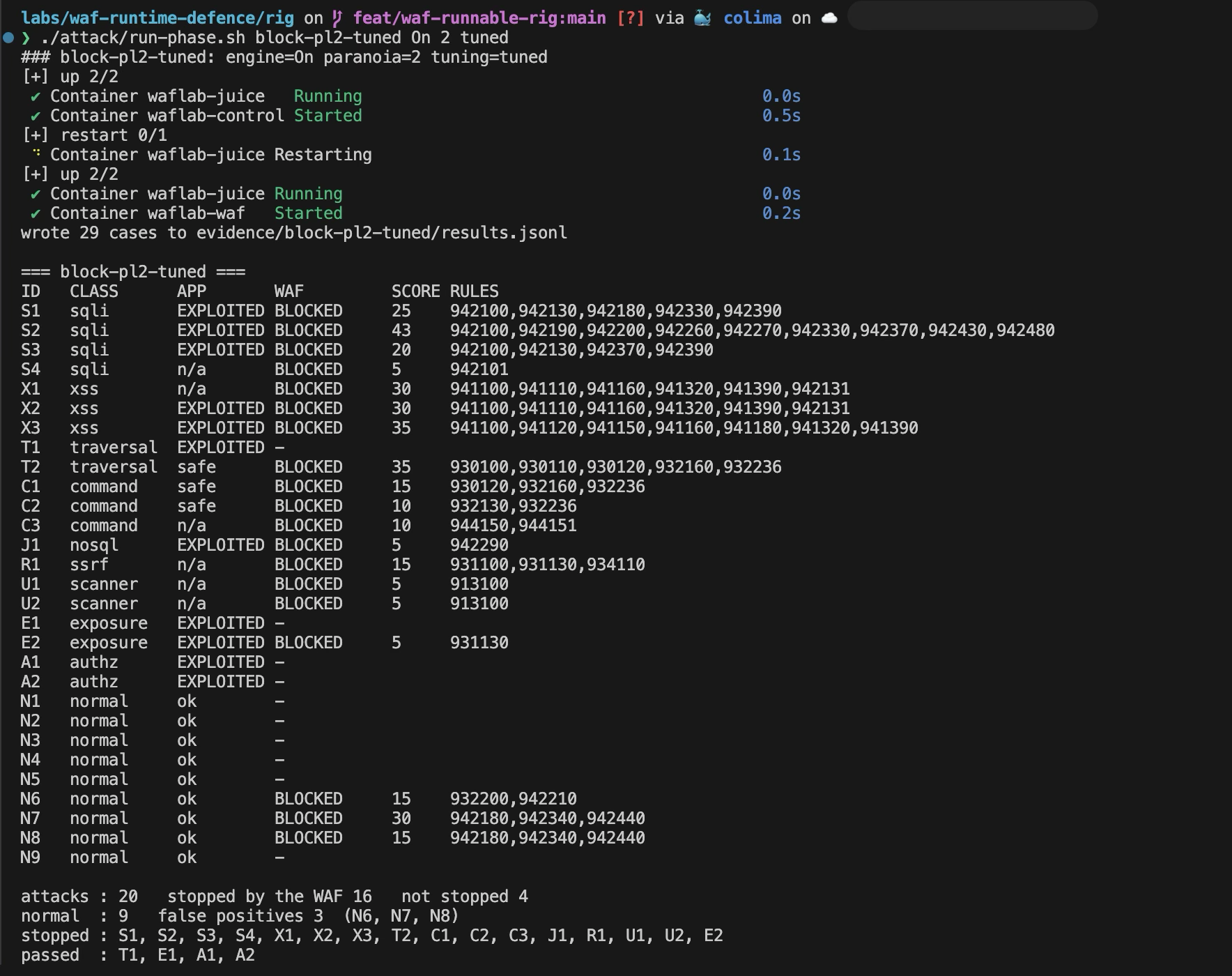This screenshot has width=1232, height=976.
Task: Click the evidence/block-pl2-tuned/results.jsonl path
Action: click(x=382, y=233)
